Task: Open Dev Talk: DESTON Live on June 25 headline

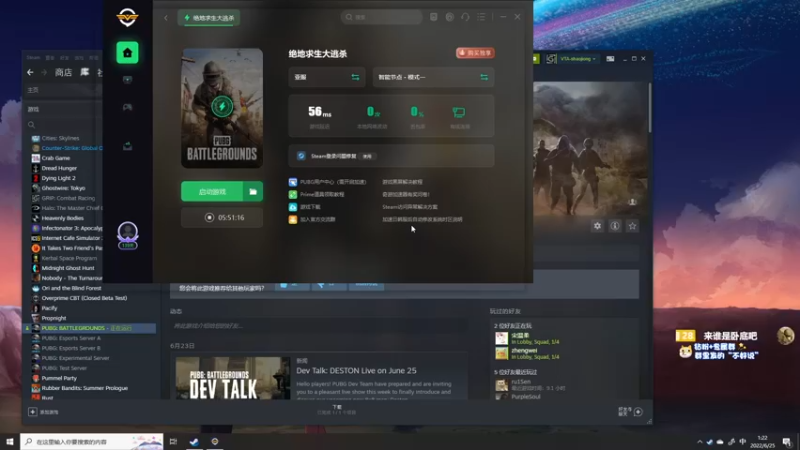Action: [x=356, y=370]
